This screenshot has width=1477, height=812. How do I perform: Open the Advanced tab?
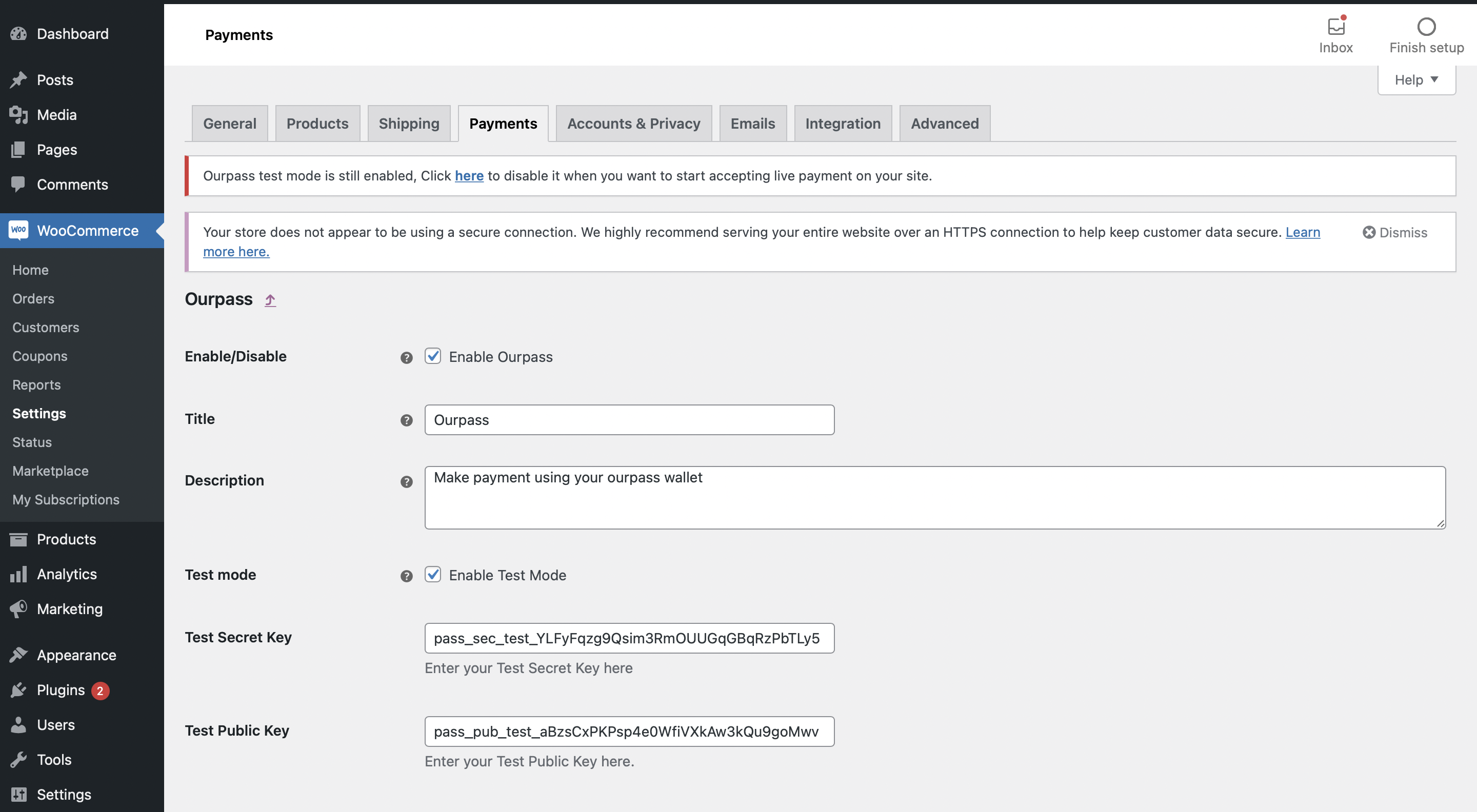pyautogui.click(x=944, y=123)
